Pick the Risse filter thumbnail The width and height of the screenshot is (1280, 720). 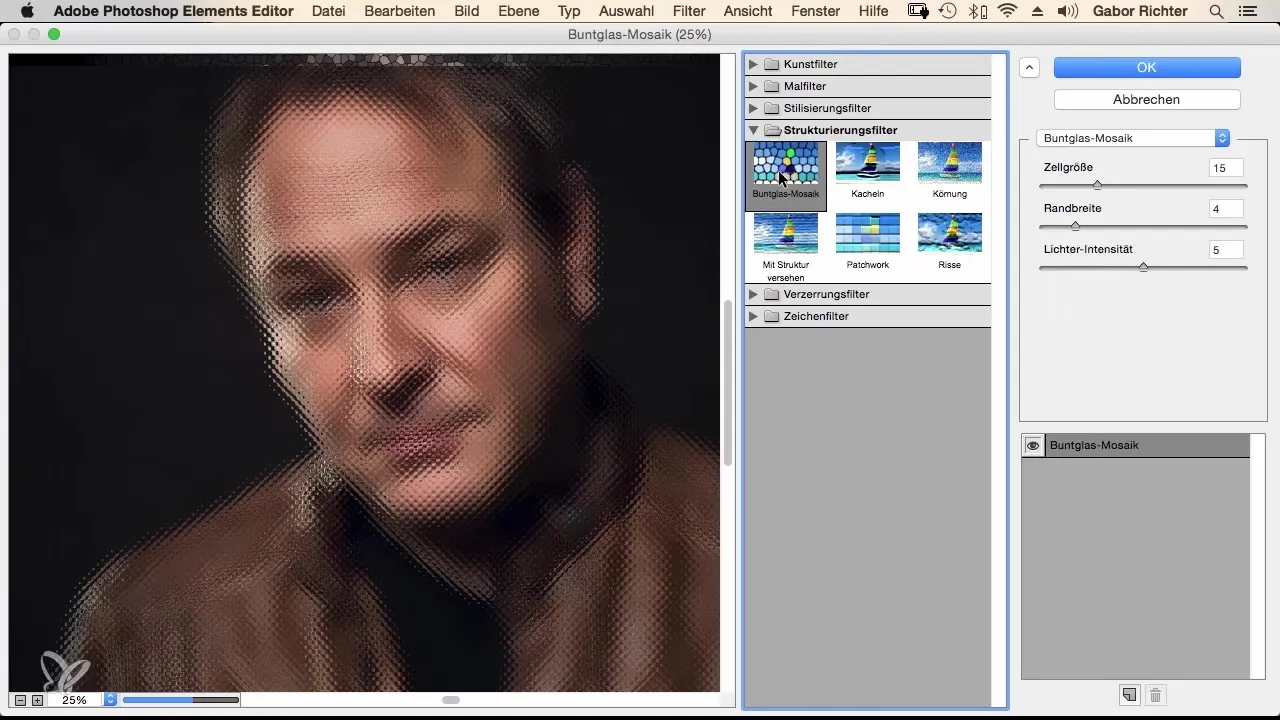[949, 241]
